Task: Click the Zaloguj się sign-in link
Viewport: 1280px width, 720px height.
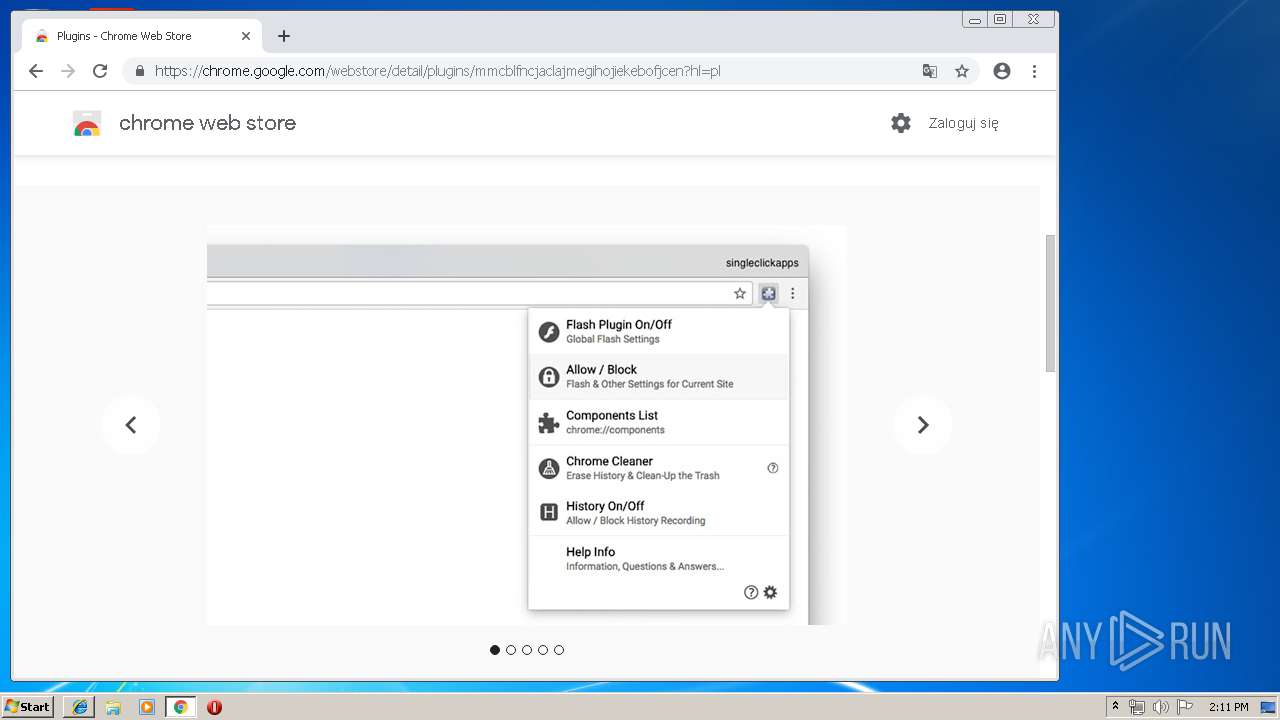Action: (963, 123)
